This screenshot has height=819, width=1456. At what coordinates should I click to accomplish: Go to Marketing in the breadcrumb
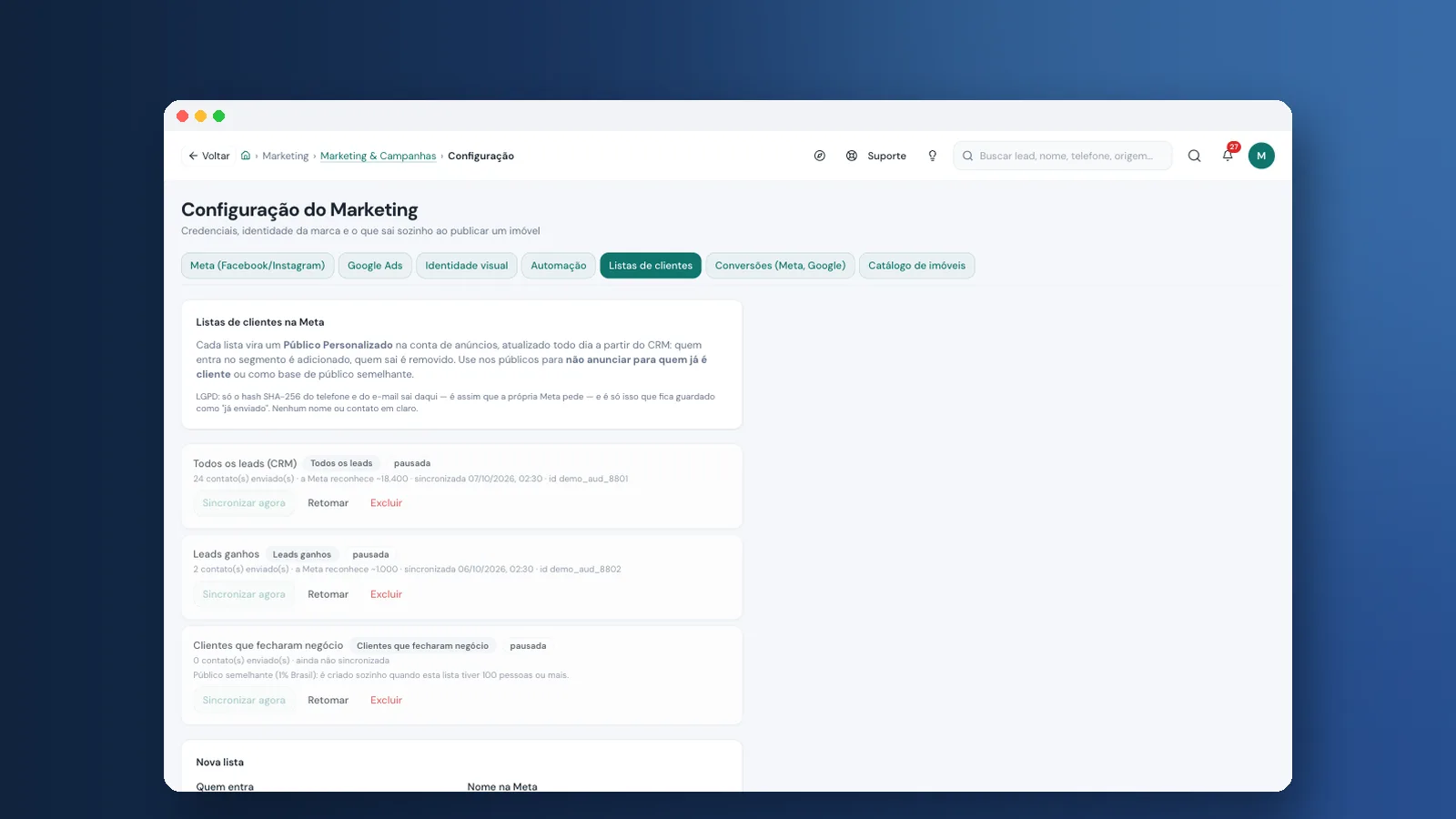[x=286, y=156]
